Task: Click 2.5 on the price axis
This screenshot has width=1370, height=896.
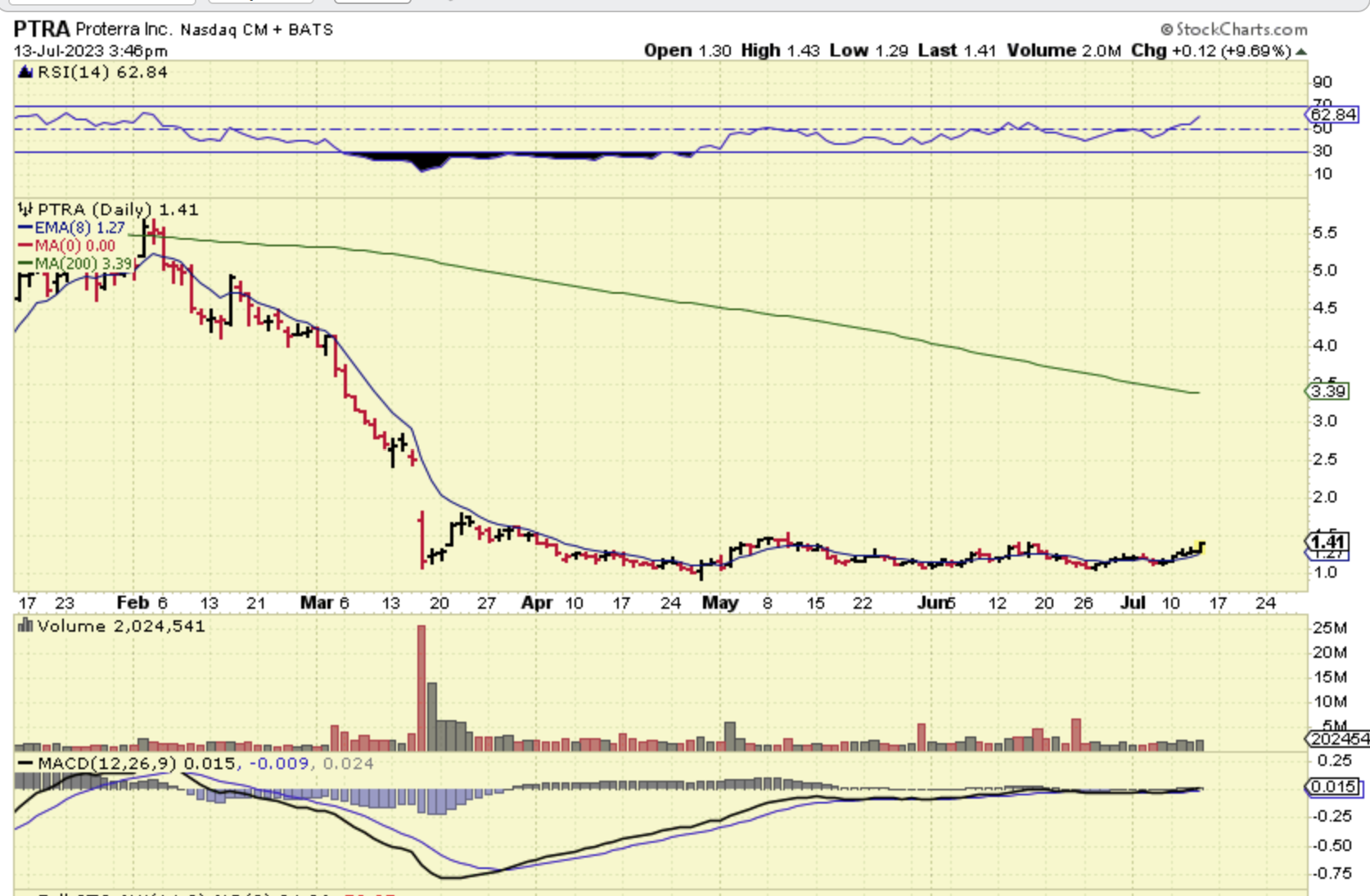Action: 1325,459
